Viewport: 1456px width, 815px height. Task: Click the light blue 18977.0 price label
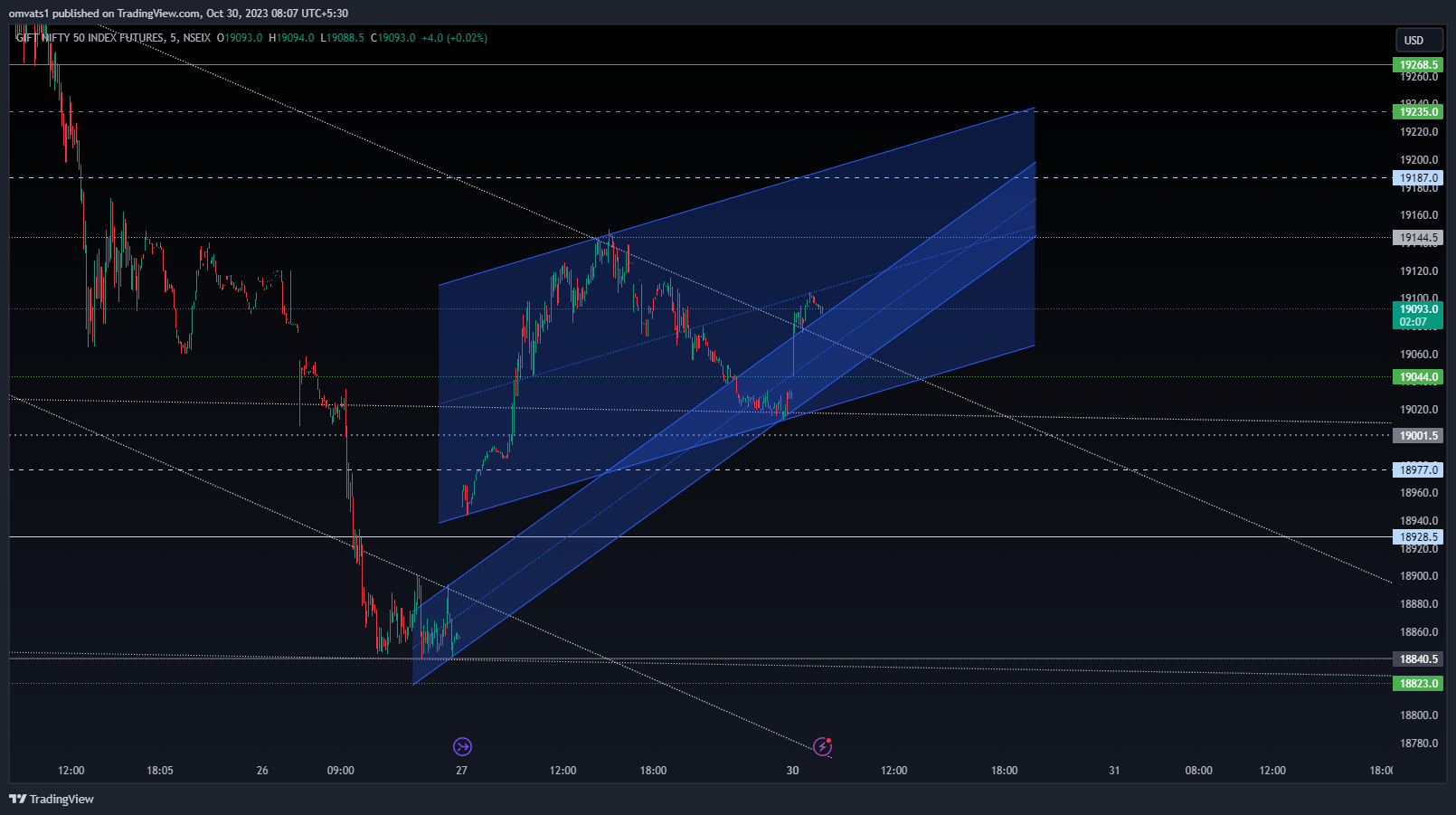pyautogui.click(x=1418, y=470)
